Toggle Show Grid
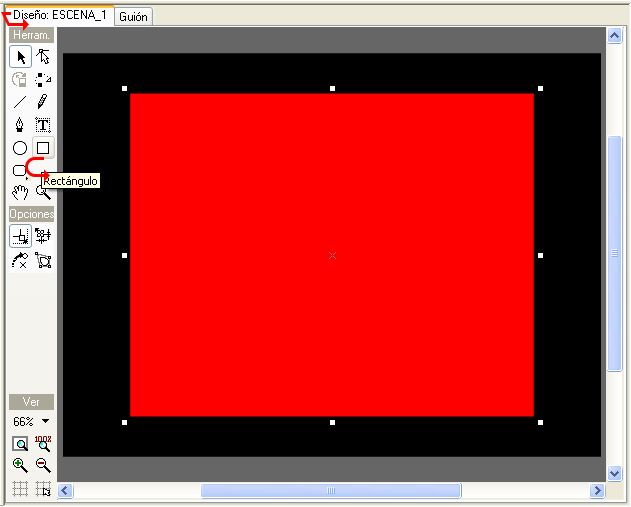The width and height of the screenshot is (631, 507). (x=20, y=489)
